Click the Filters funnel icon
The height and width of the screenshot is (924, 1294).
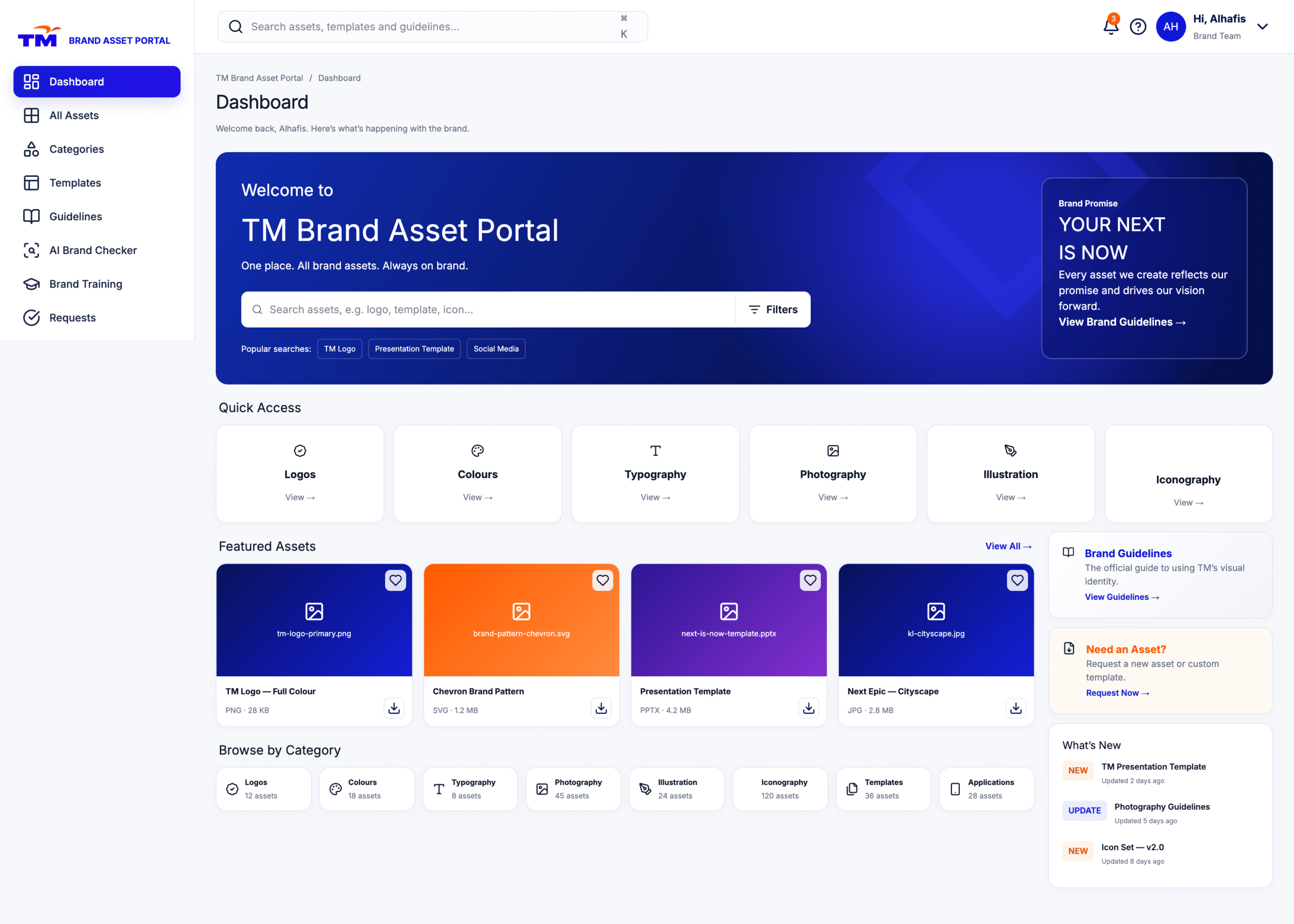click(754, 309)
